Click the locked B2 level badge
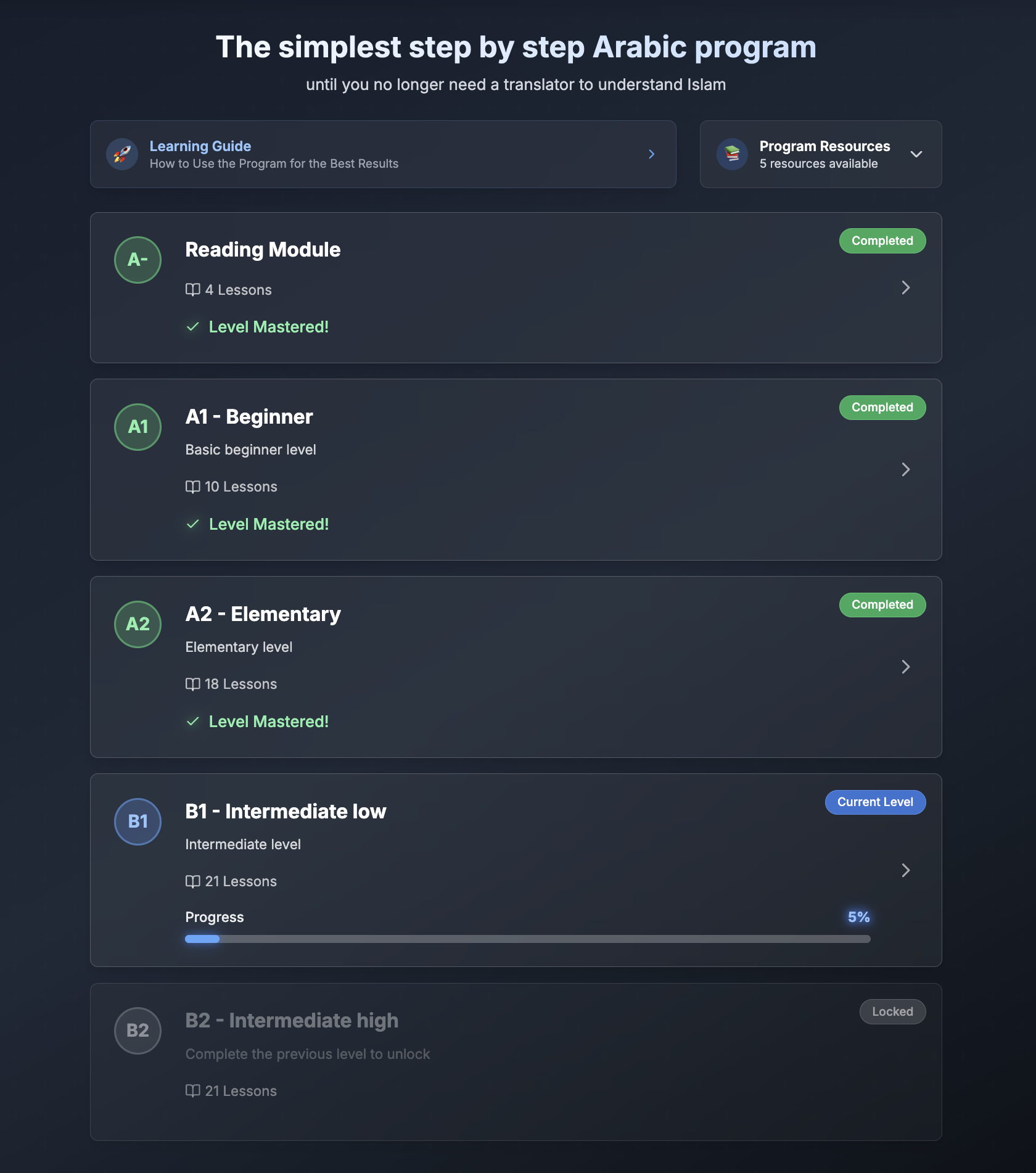This screenshot has height=1173, width=1036. point(138,1031)
